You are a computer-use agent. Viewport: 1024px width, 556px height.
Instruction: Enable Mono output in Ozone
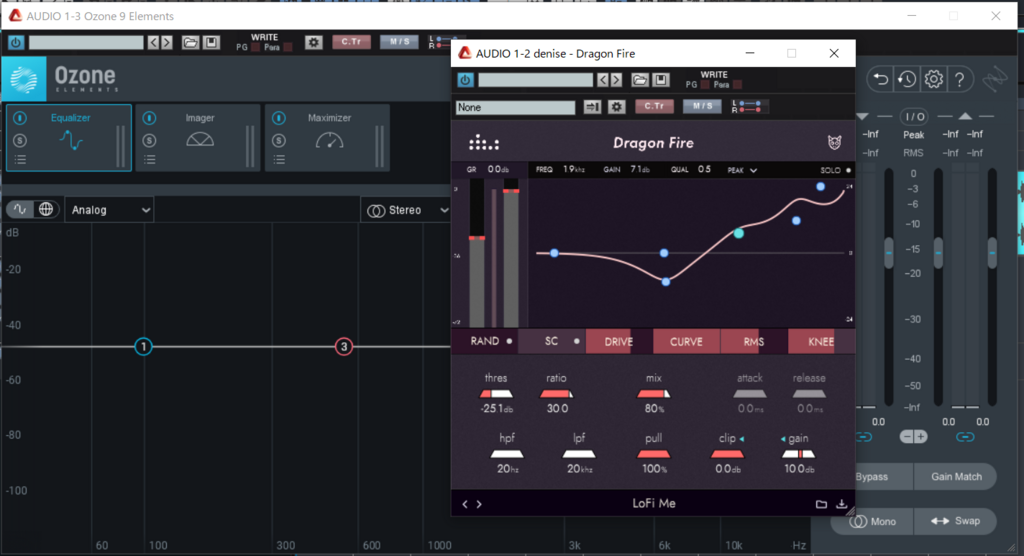coord(872,521)
